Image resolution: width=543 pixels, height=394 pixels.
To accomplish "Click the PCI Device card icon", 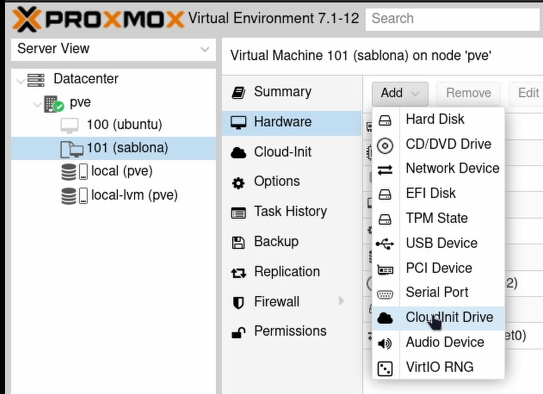I will pos(385,269).
